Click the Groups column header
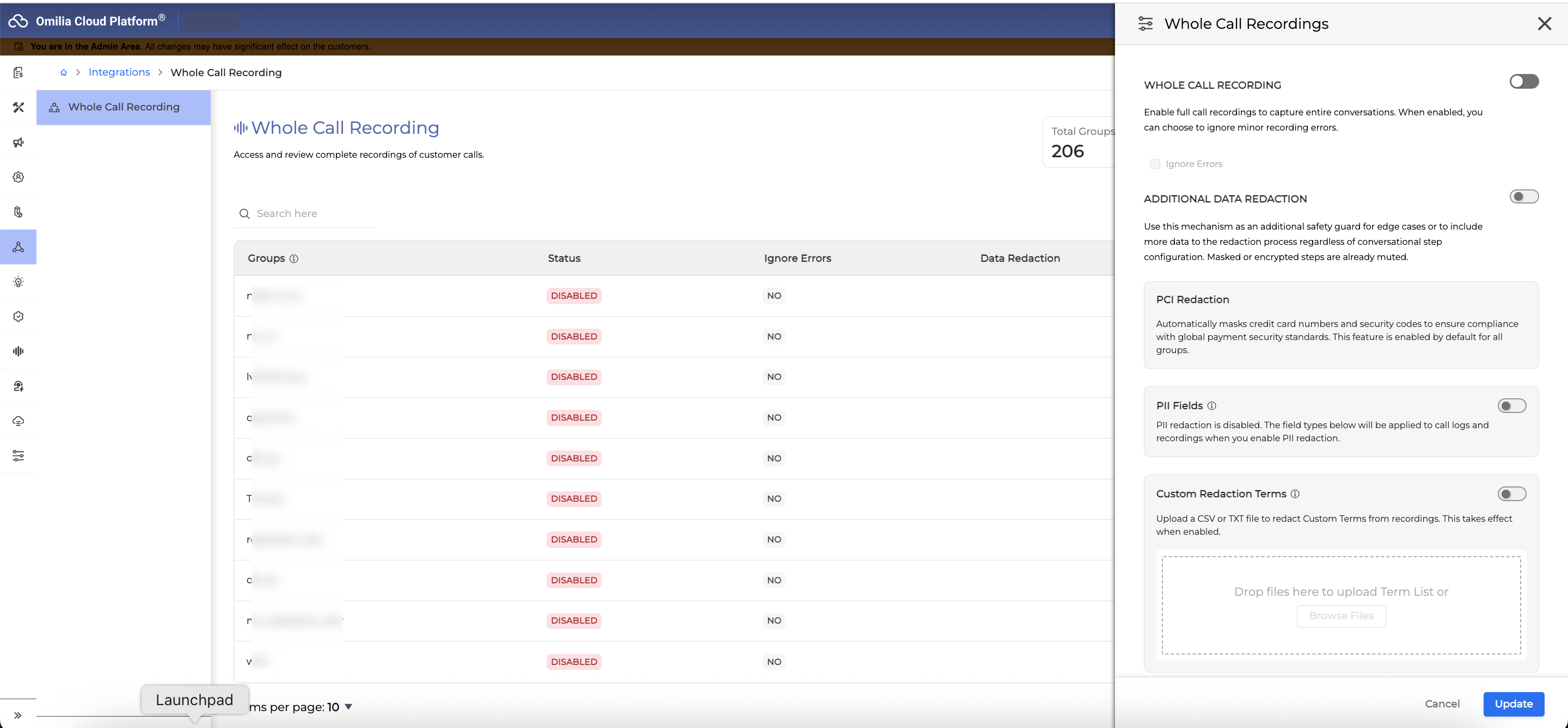1568x728 pixels. pos(266,258)
